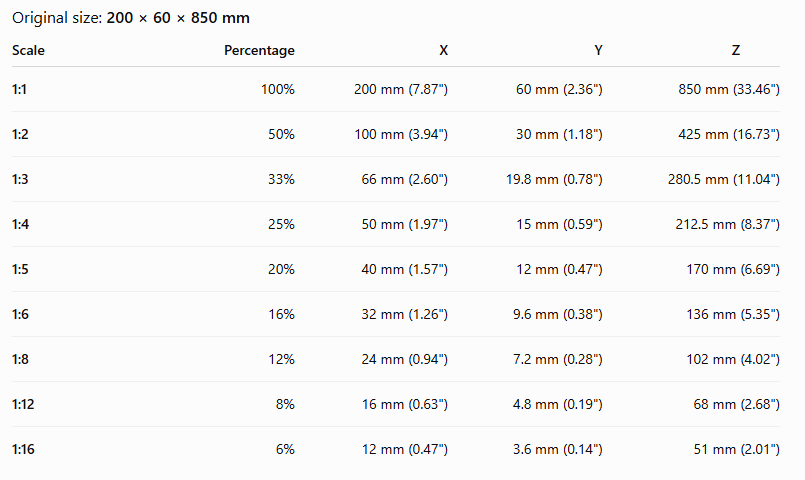This screenshot has width=805, height=480.
Task: Click the 280.5 mm (11.04") Z value
Action: 724,179
